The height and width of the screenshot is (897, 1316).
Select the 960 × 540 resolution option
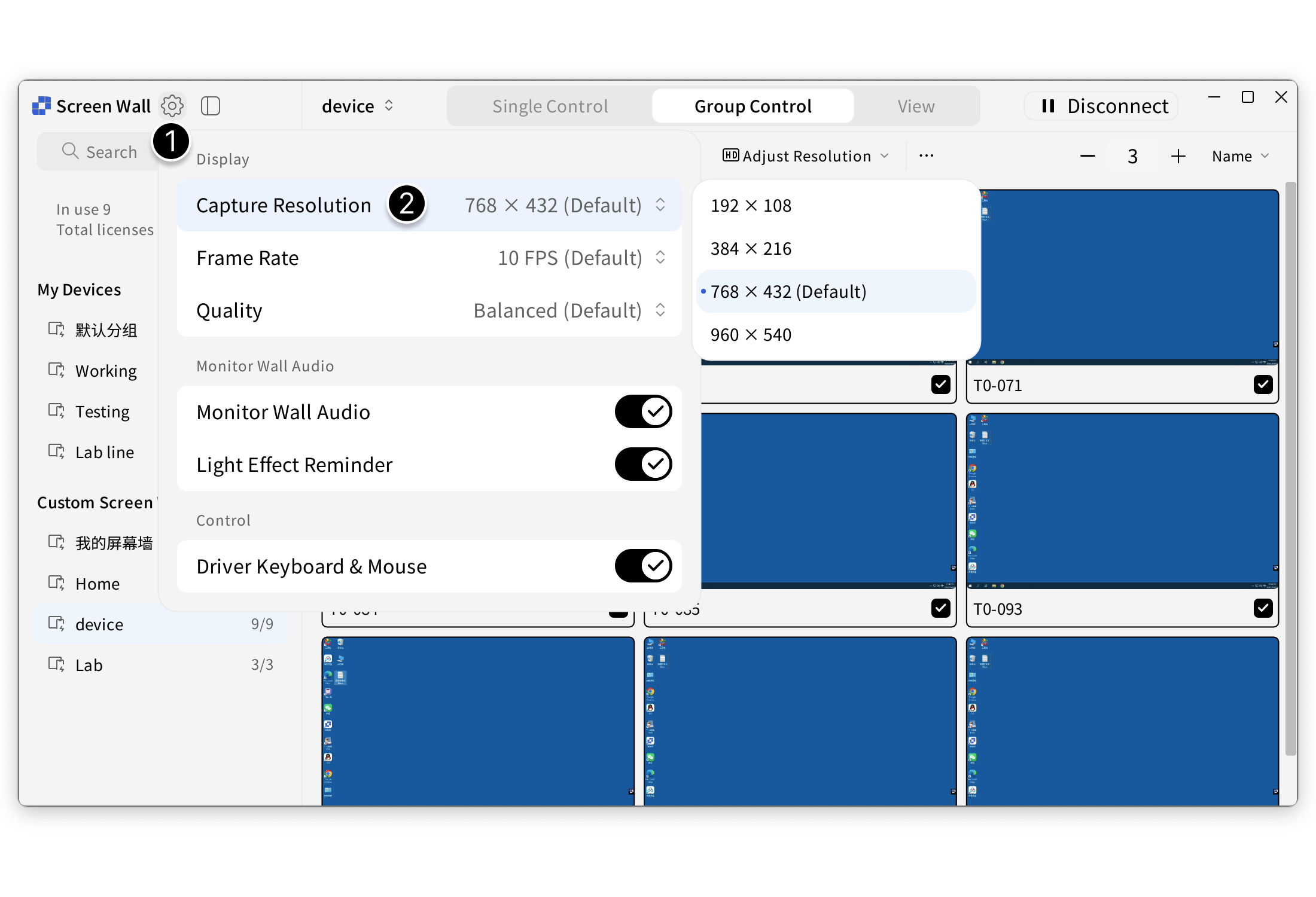tap(751, 334)
